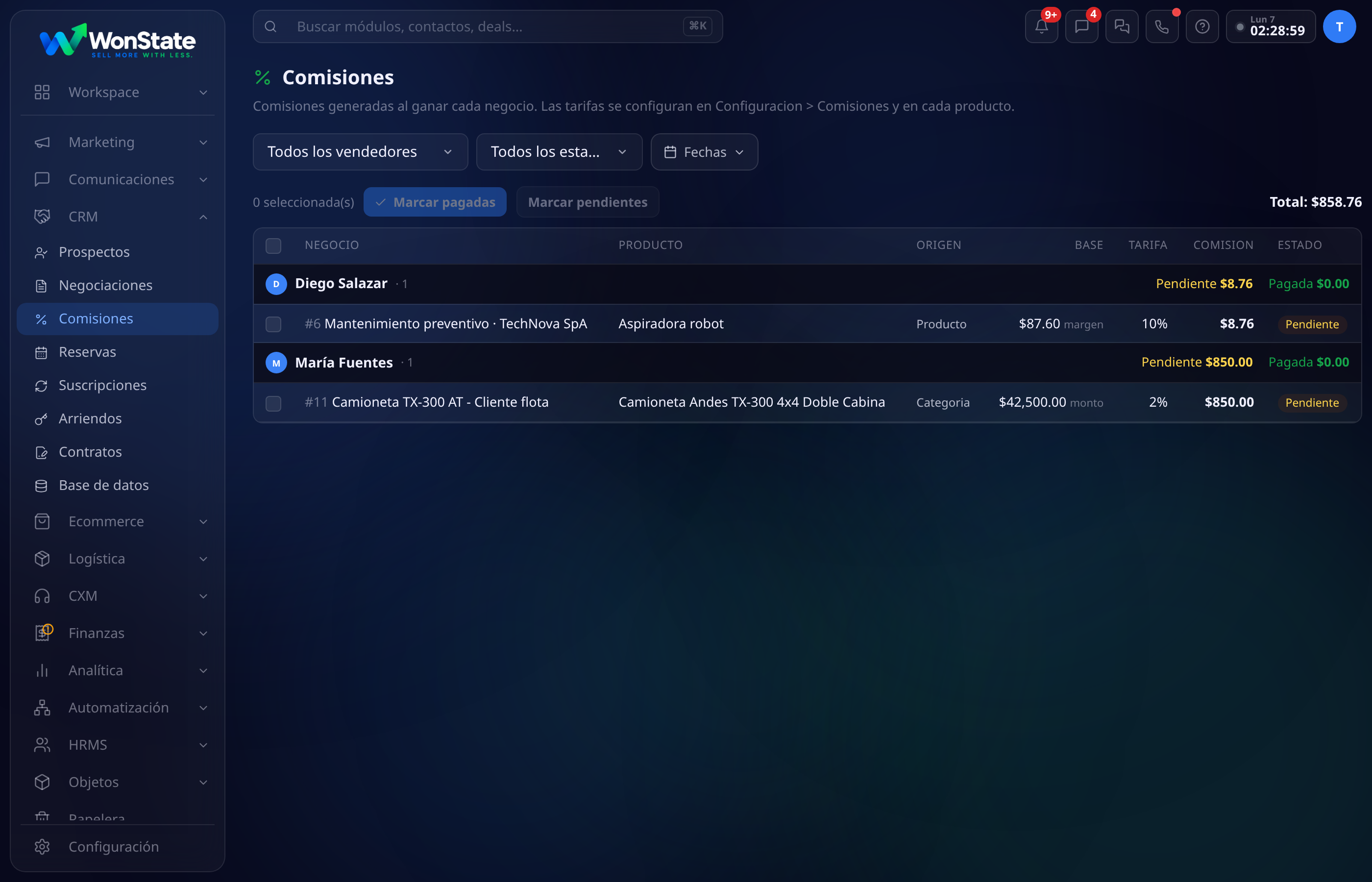Open Base de datos in the sidebar
This screenshot has height=882, width=1372.
[118, 485]
